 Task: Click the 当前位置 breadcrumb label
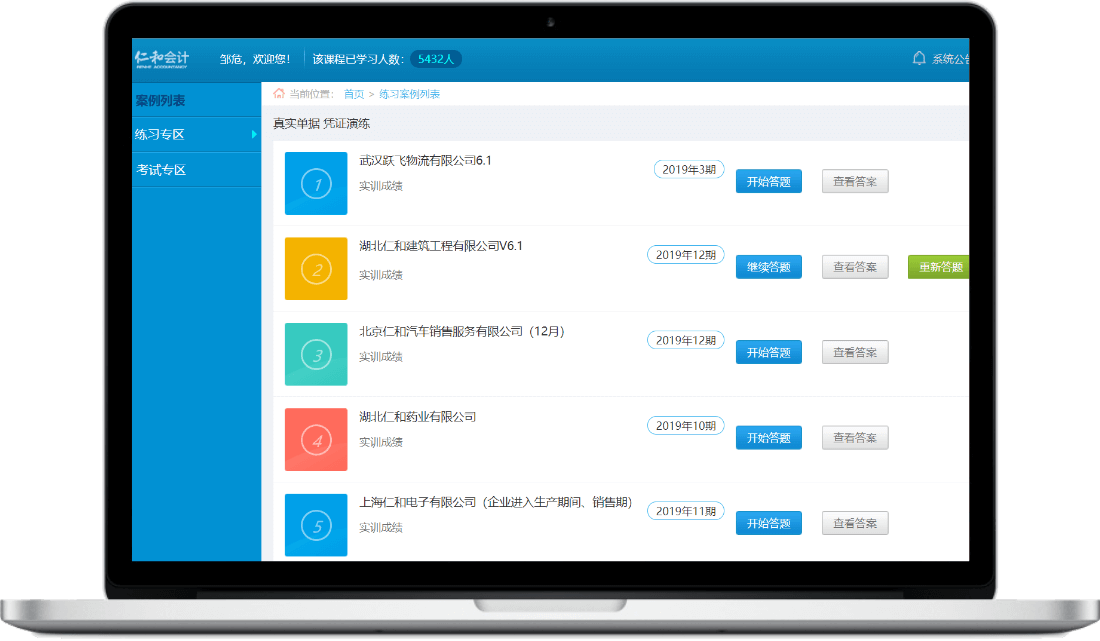tap(311, 94)
